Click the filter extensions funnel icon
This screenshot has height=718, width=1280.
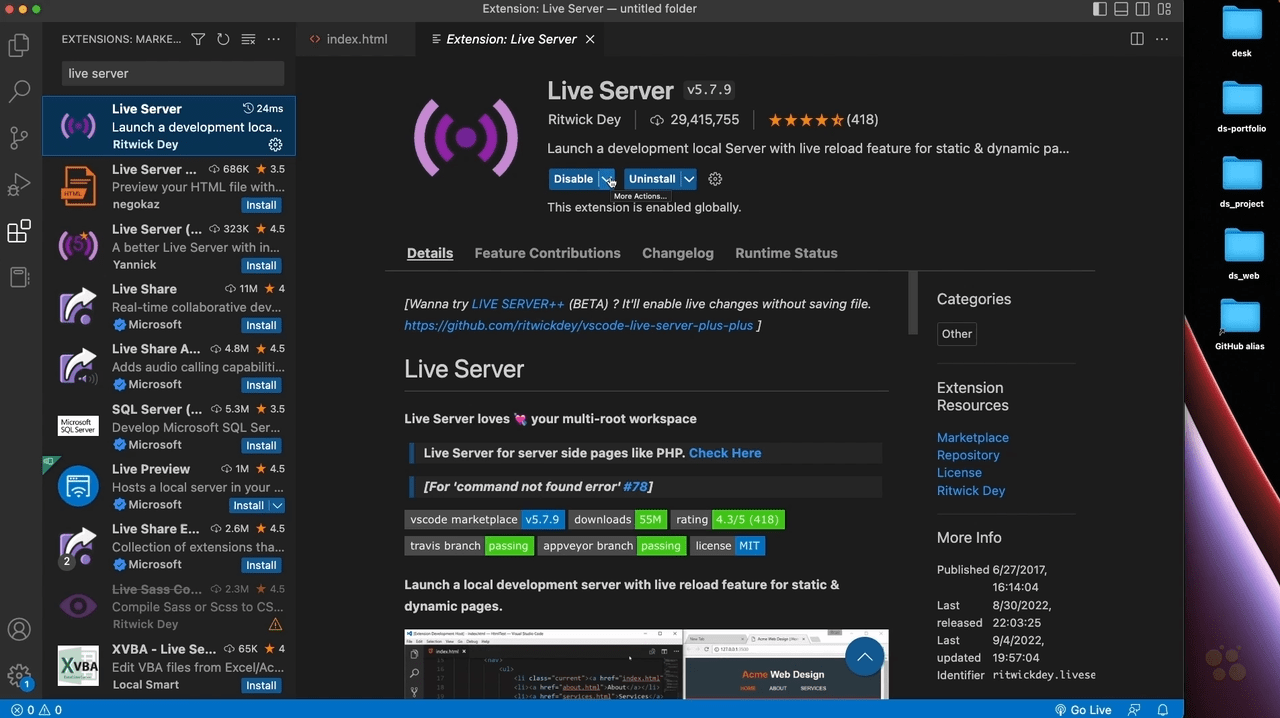(198, 39)
